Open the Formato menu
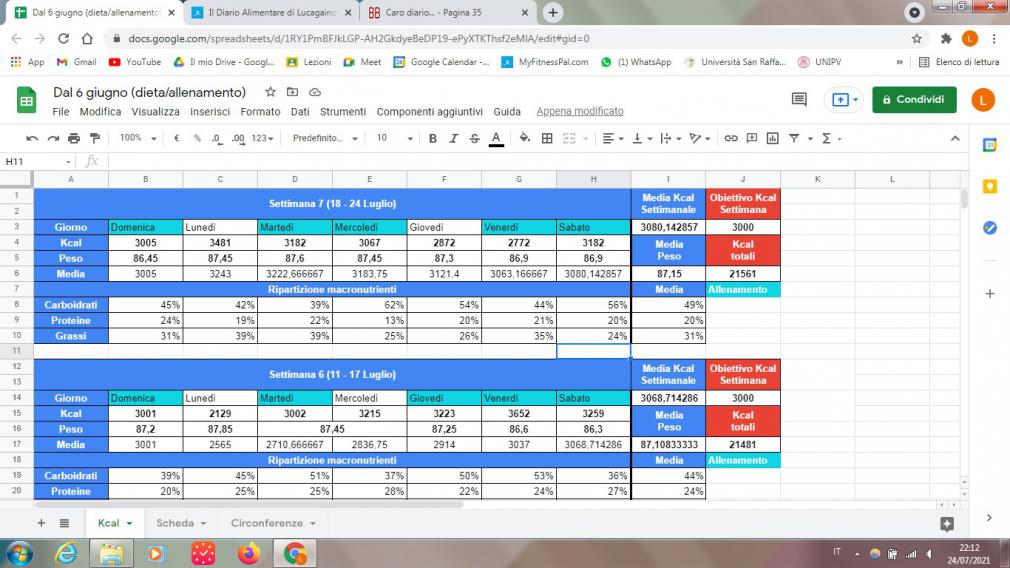This screenshot has width=1010, height=568. [260, 112]
